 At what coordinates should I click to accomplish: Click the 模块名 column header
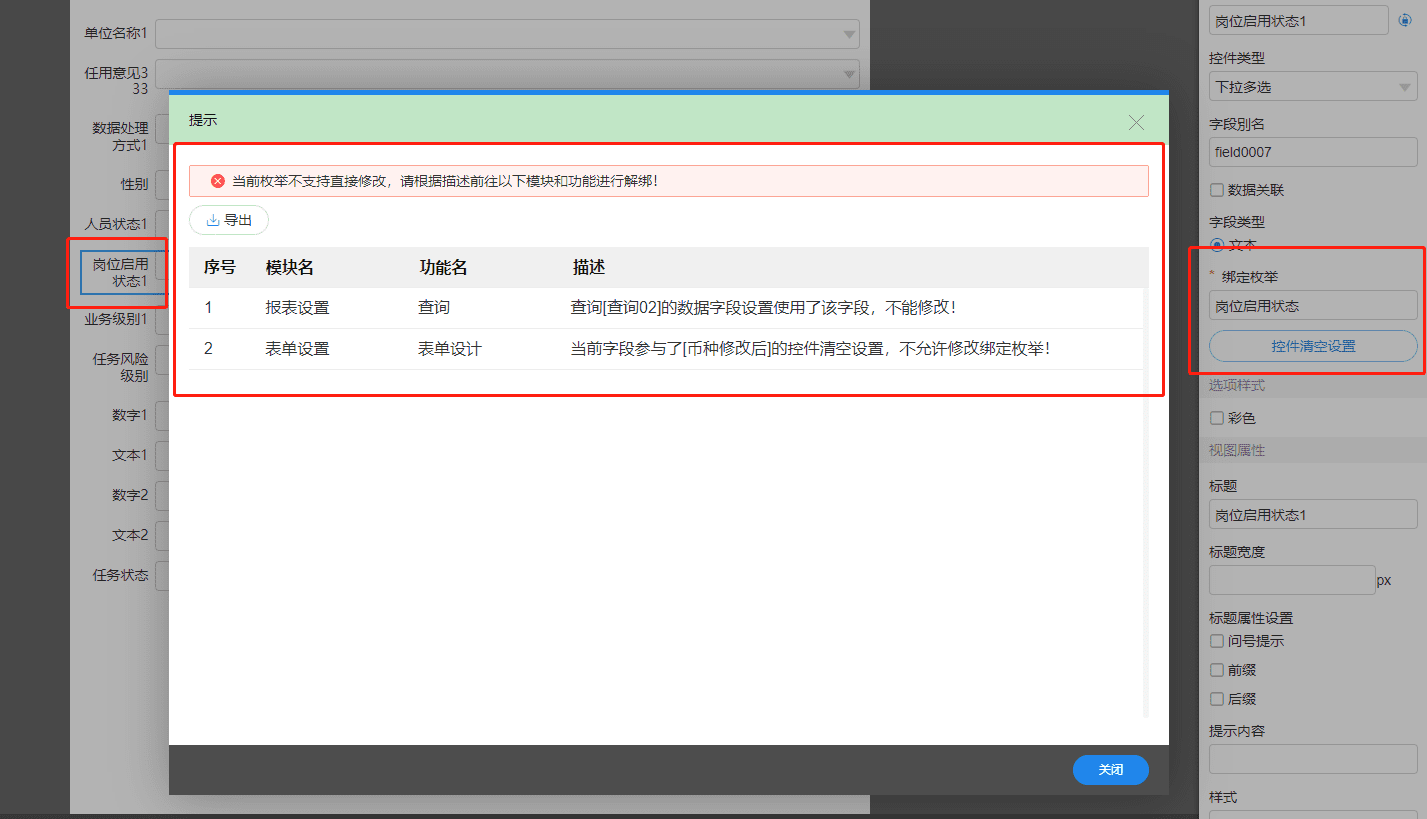pos(290,267)
